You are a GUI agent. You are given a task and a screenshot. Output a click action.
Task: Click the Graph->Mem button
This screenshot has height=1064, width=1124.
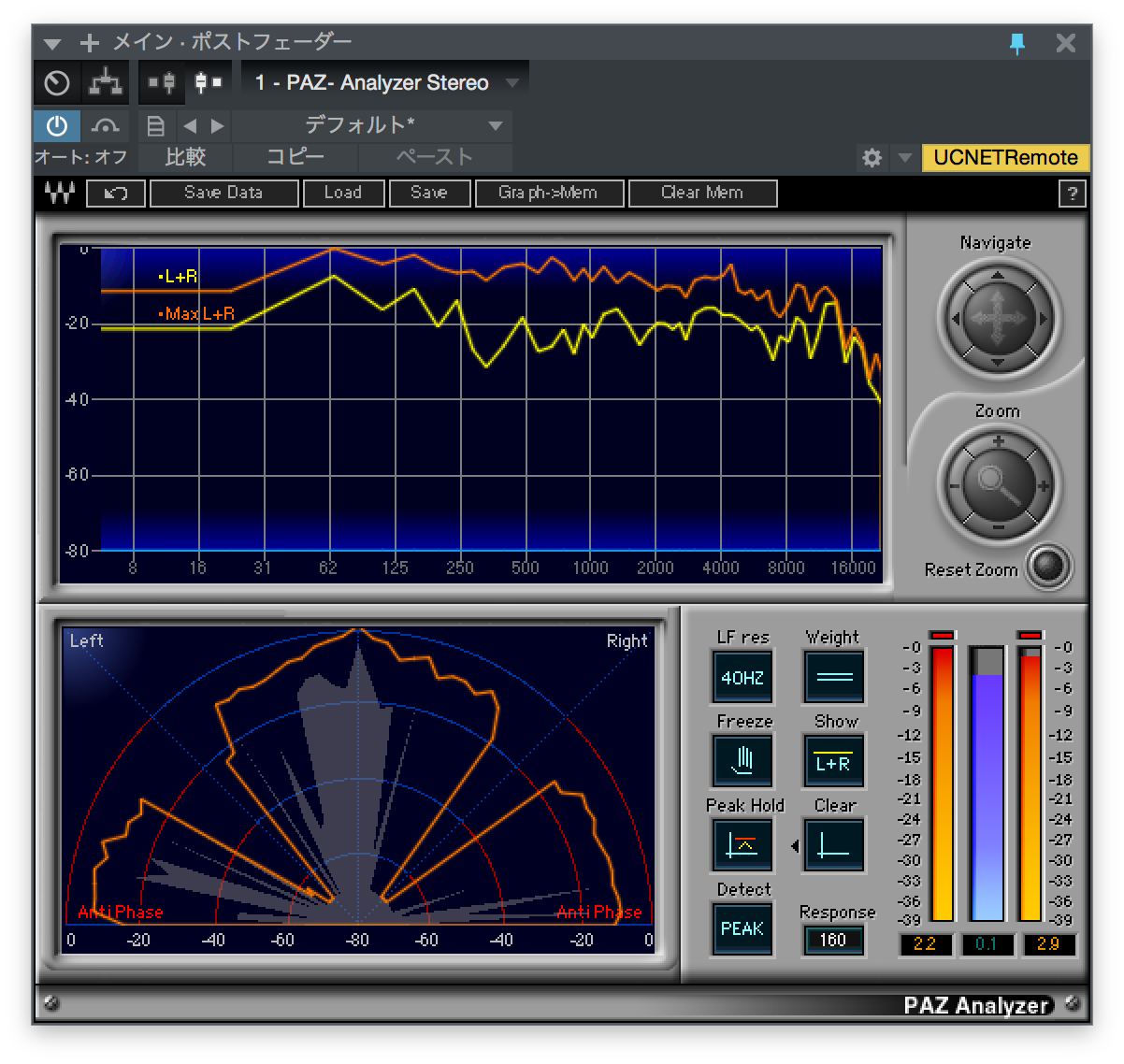(549, 194)
